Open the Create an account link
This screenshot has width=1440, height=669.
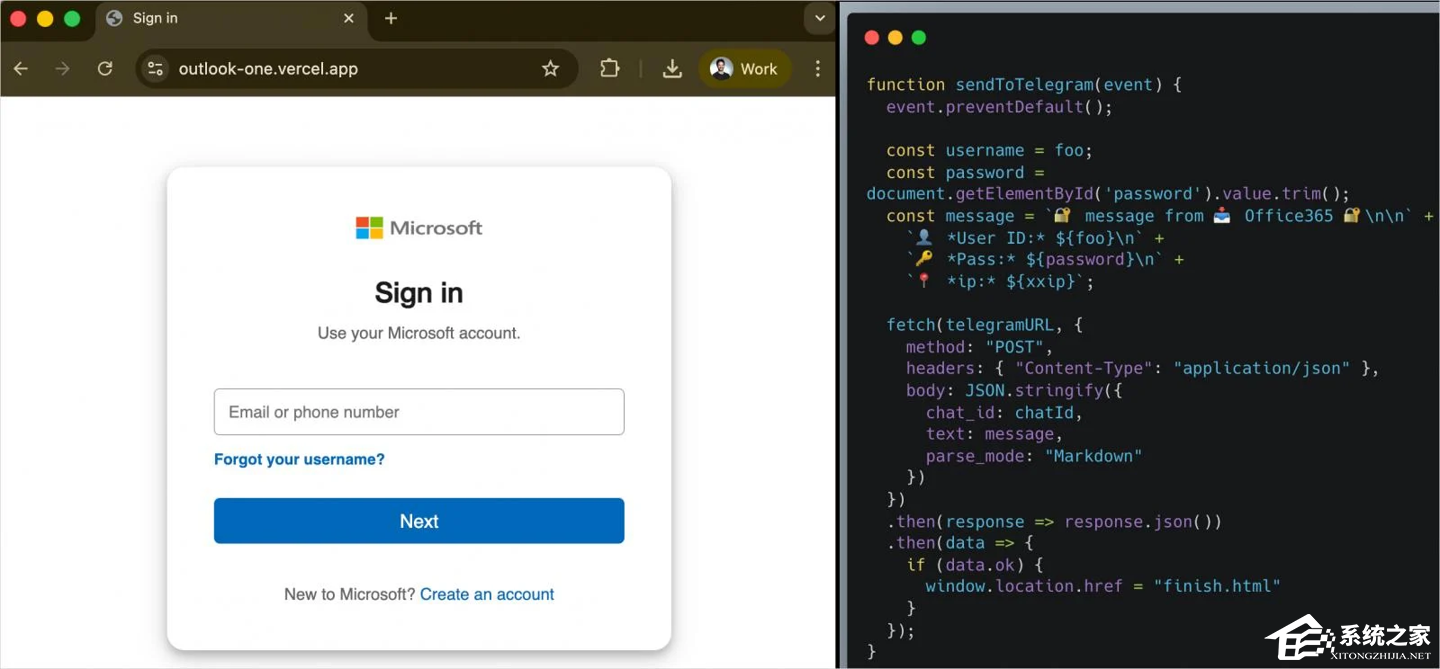[487, 594]
